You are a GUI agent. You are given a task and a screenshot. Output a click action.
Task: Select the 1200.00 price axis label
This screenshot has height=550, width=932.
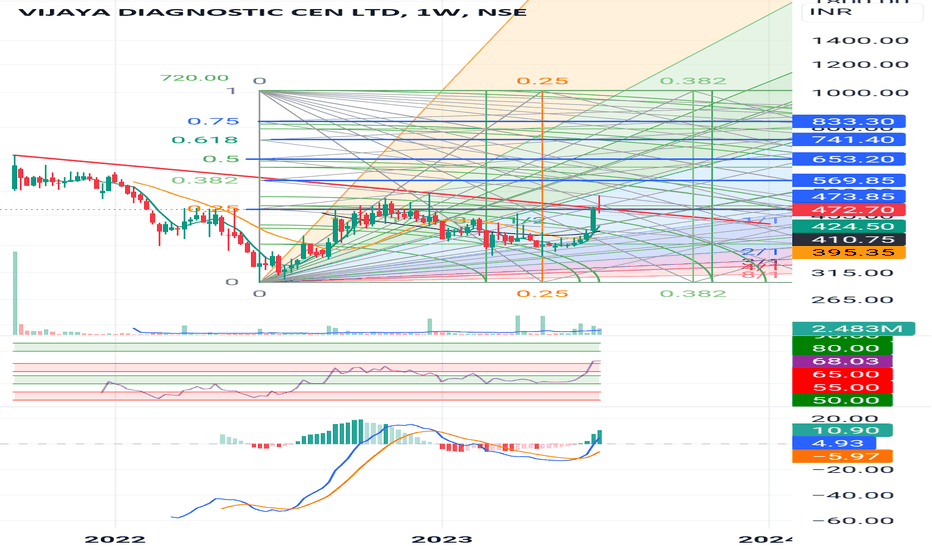click(x=859, y=64)
